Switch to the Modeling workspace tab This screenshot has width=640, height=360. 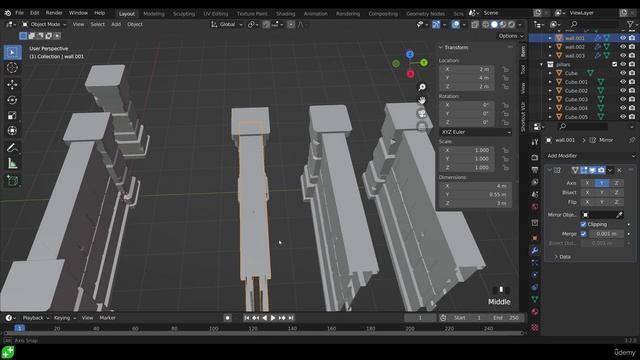(x=154, y=13)
